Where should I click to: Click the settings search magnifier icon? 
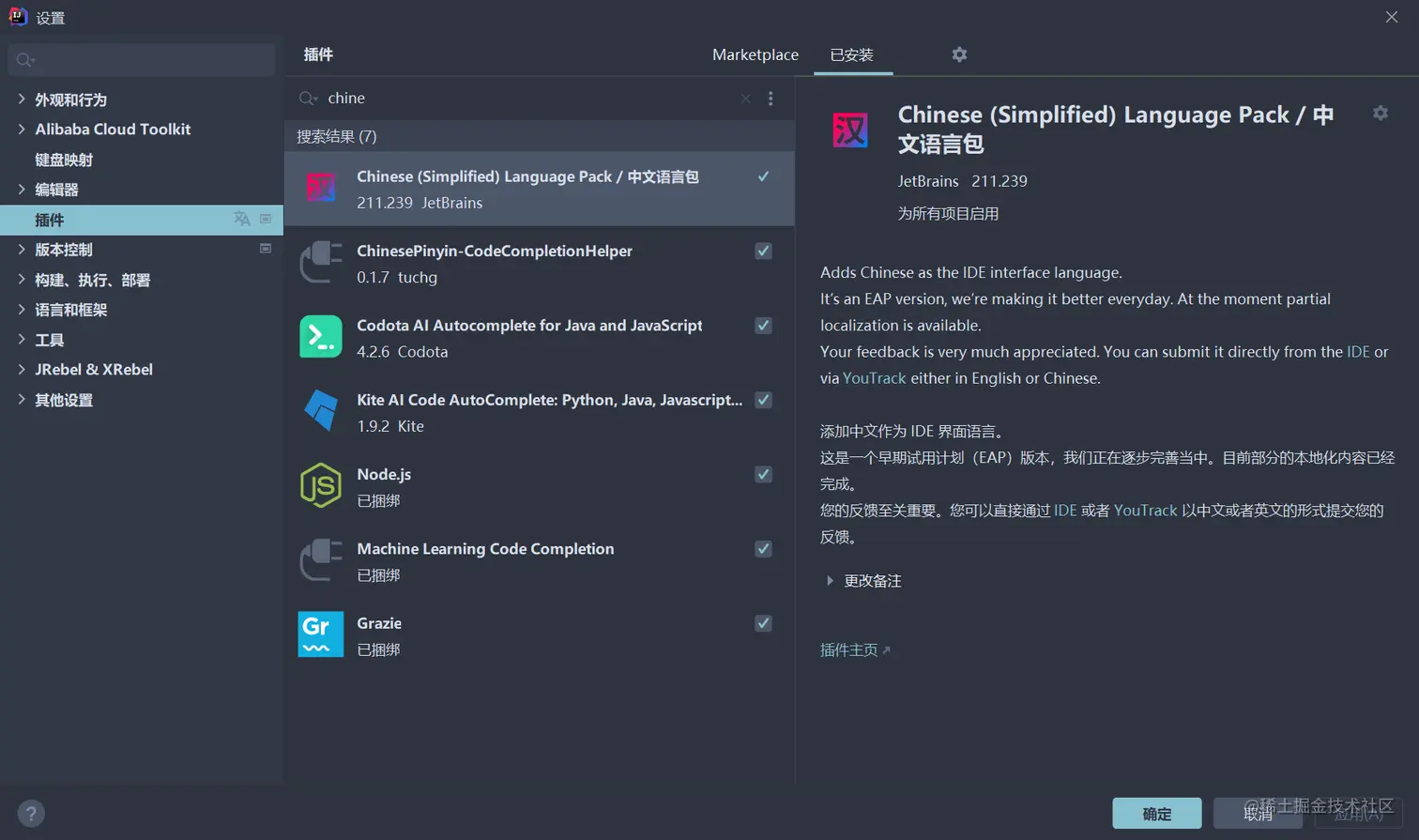tap(25, 60)
